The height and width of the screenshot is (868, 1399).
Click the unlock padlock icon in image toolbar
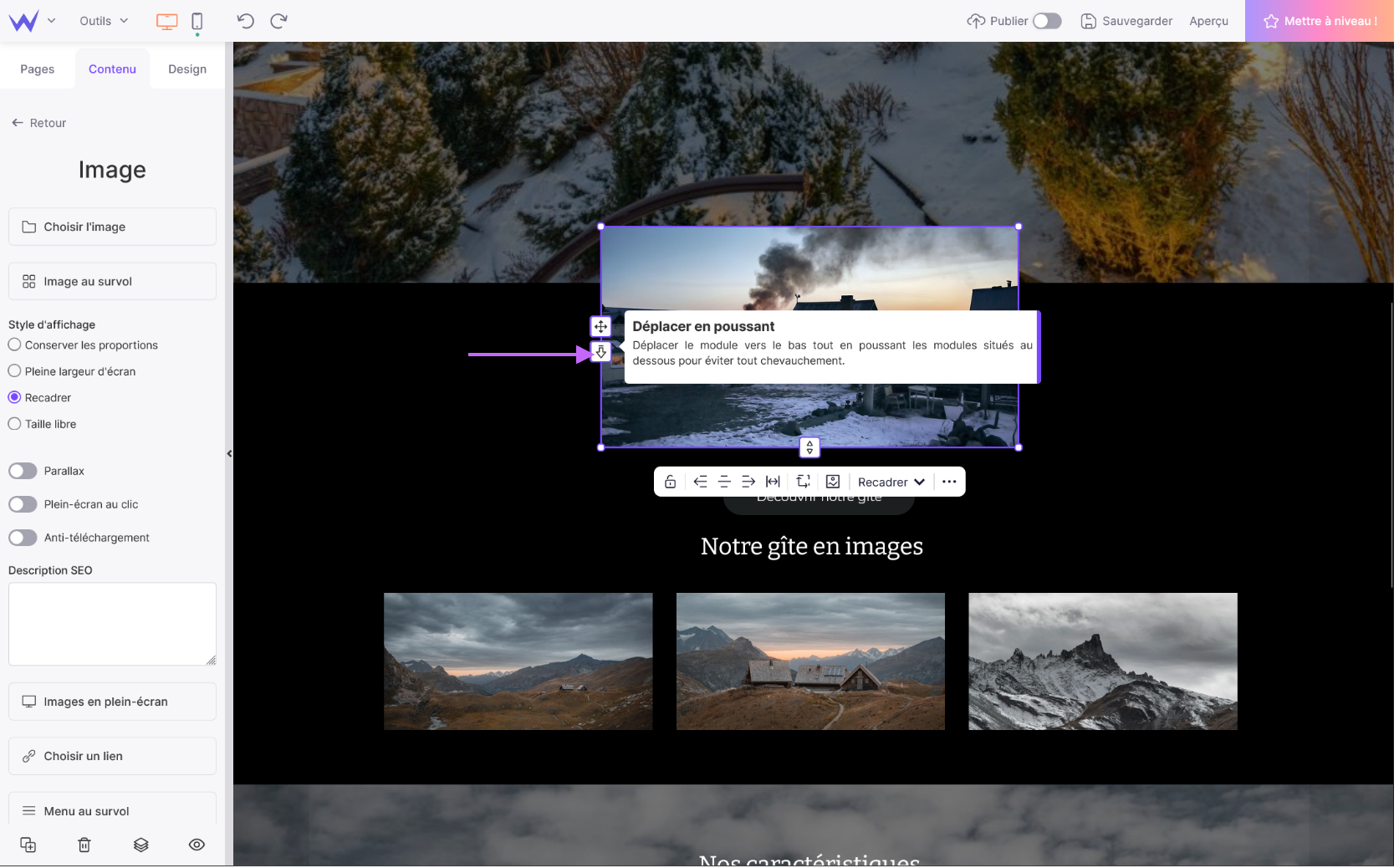(x=670, y=483)
